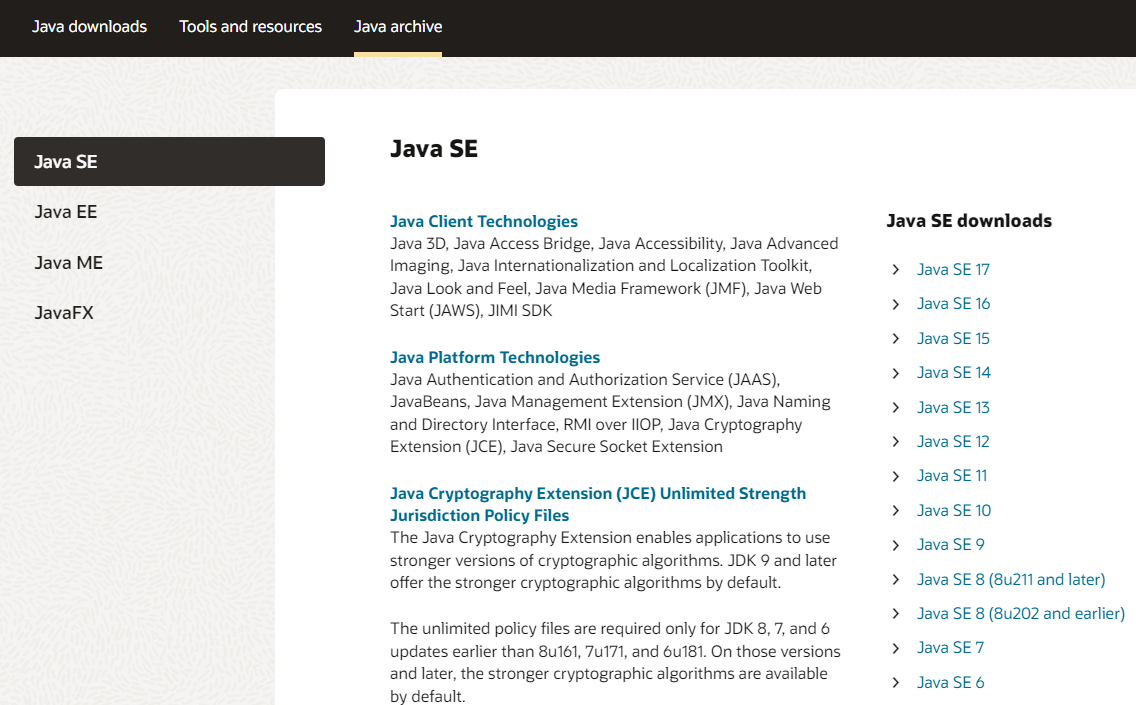Viewport: 1136px width, 705px height.
Task: Click the chevron beside Java SE 9
Action: pyautogui.click(x=895, y=545)
